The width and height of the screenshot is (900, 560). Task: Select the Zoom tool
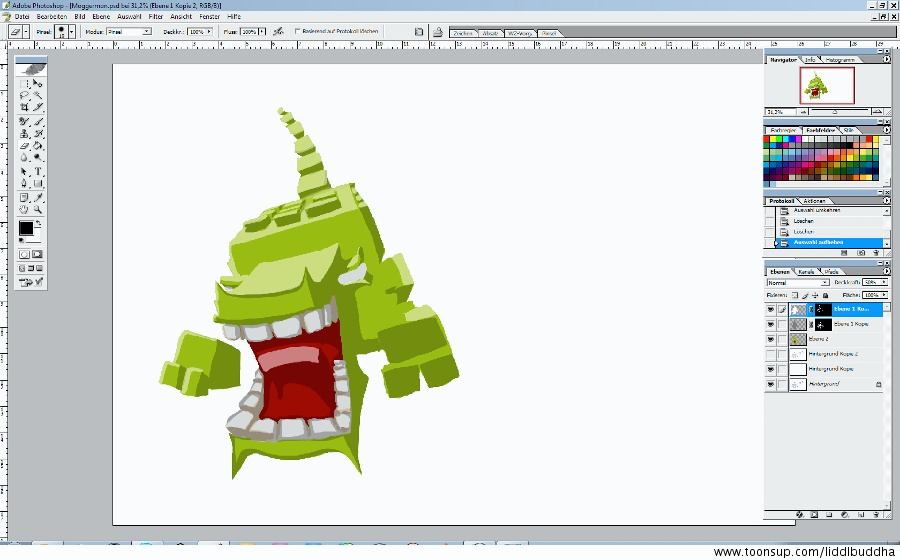[38, 210]
